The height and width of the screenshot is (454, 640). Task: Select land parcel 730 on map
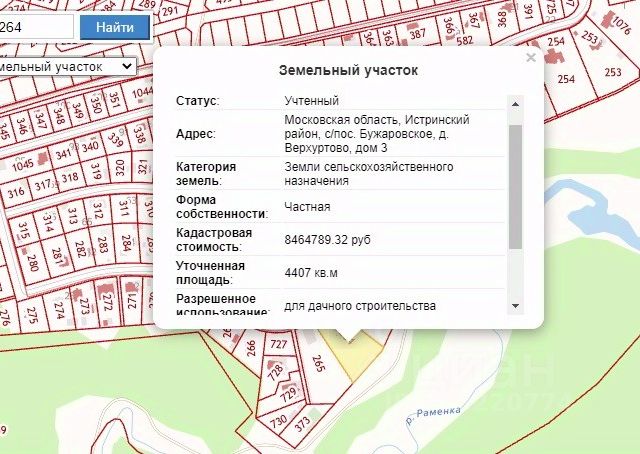click(x=278, y=421)
